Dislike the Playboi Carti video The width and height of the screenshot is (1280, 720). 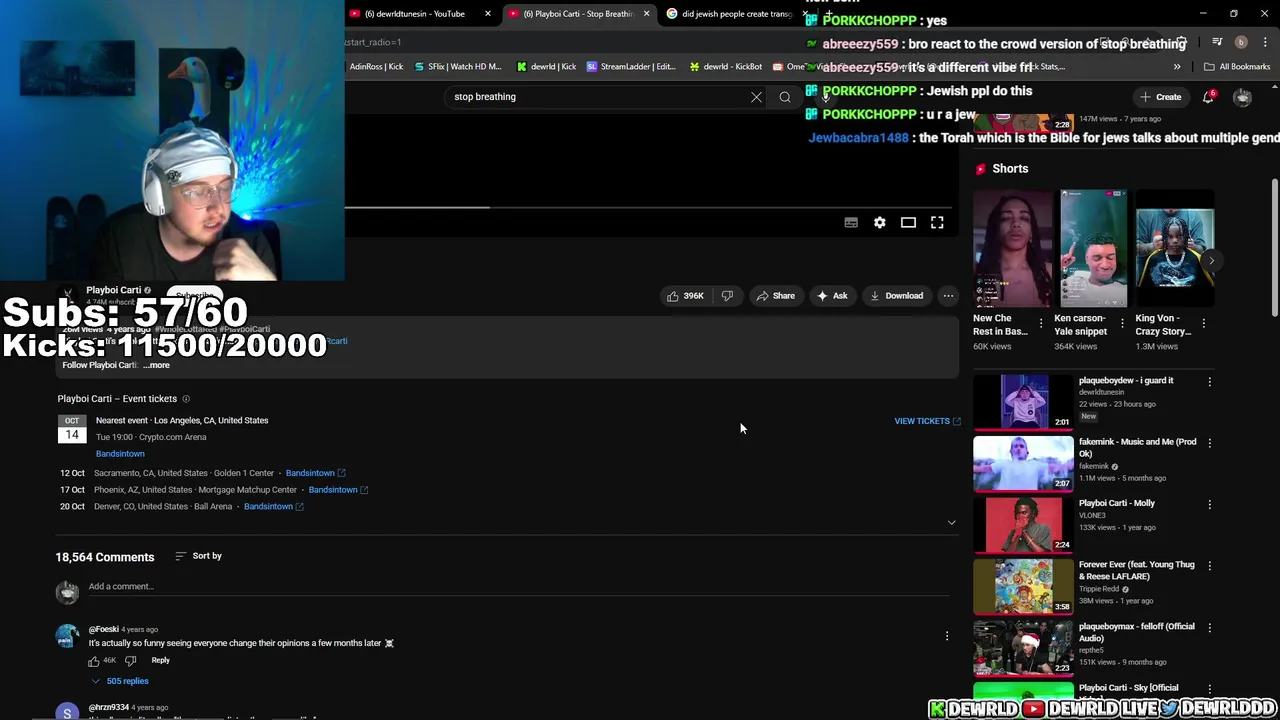click(727, 296)
